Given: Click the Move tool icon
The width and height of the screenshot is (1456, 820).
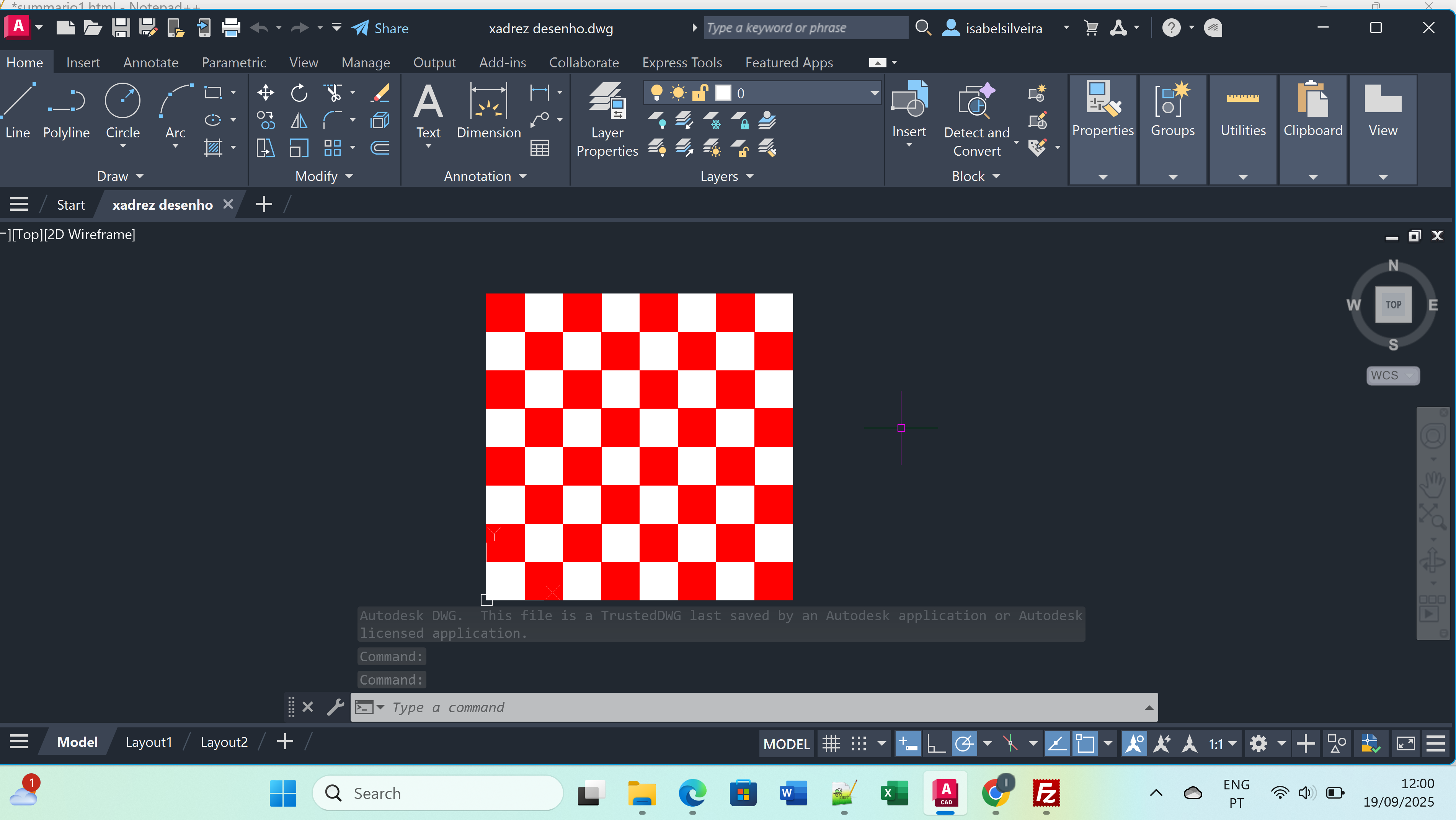Looking at the screenshot, I should pyautogui.click(x=266, y=93).
